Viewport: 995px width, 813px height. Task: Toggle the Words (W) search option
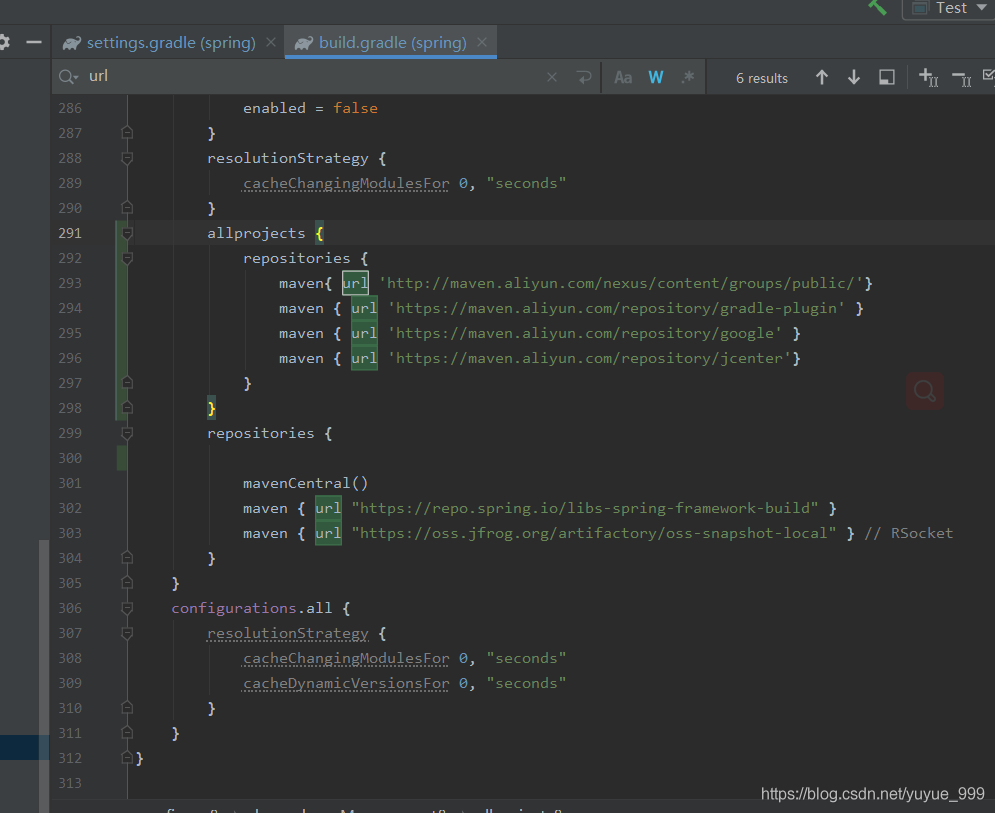[656, 77]
